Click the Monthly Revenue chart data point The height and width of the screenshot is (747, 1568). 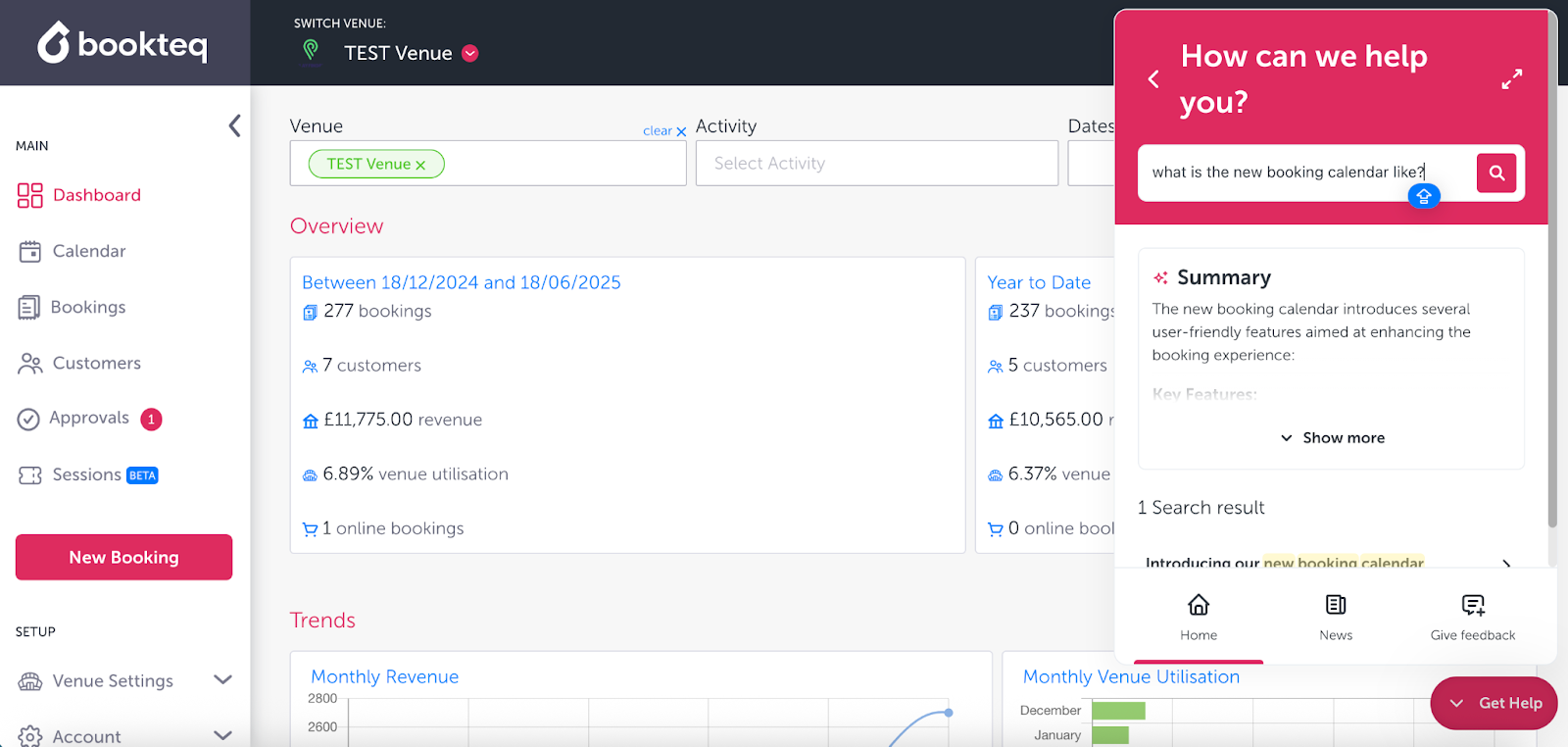[949, 713]
